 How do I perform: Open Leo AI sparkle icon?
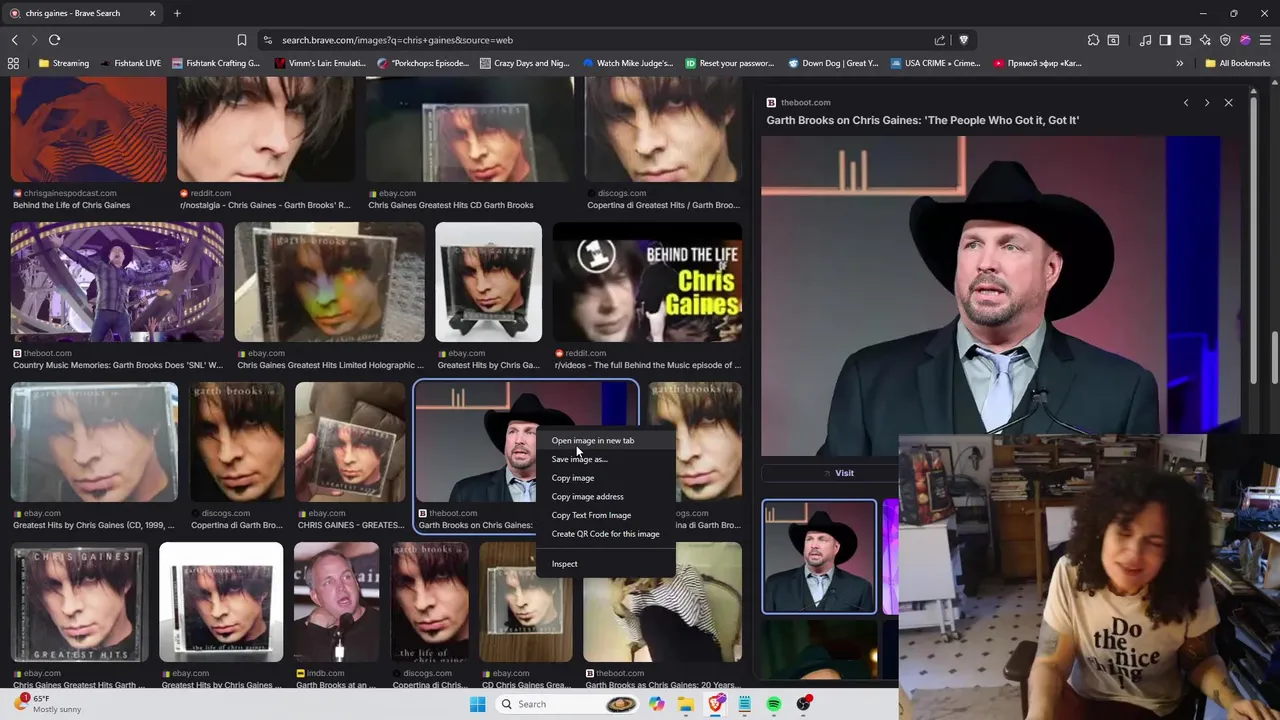[1205, 40]
